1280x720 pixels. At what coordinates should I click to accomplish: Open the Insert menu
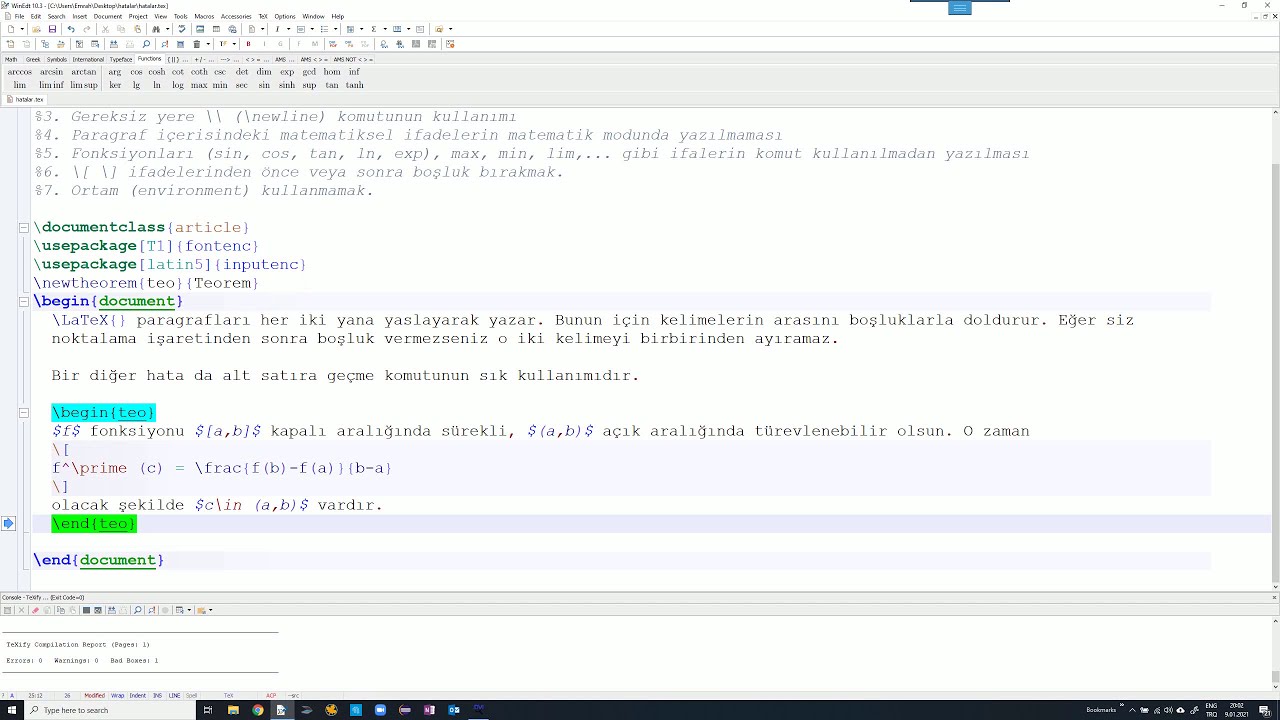(x=79, y=16)
